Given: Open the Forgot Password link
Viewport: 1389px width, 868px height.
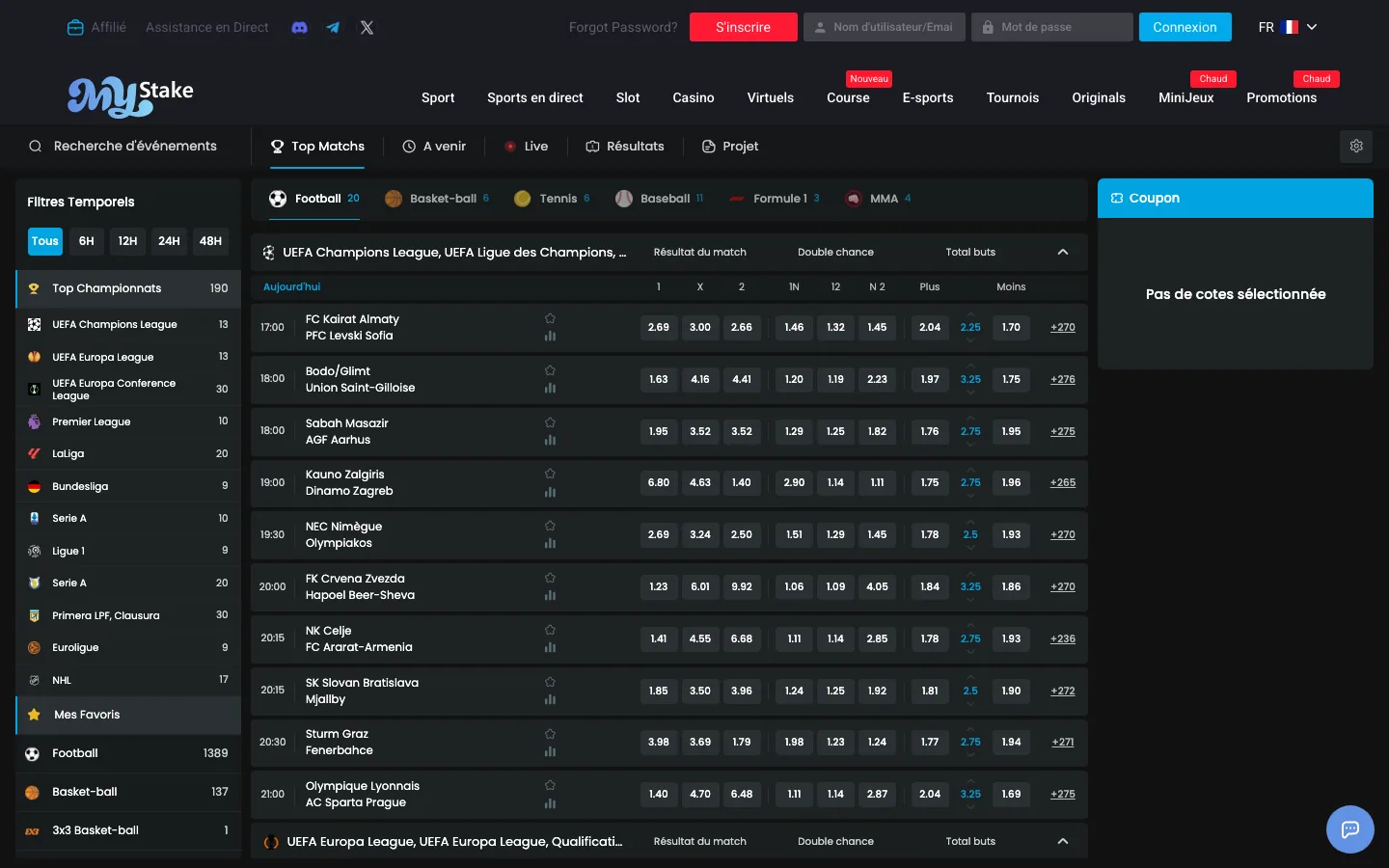Looking at the screenshot, I should click(623, 27).
